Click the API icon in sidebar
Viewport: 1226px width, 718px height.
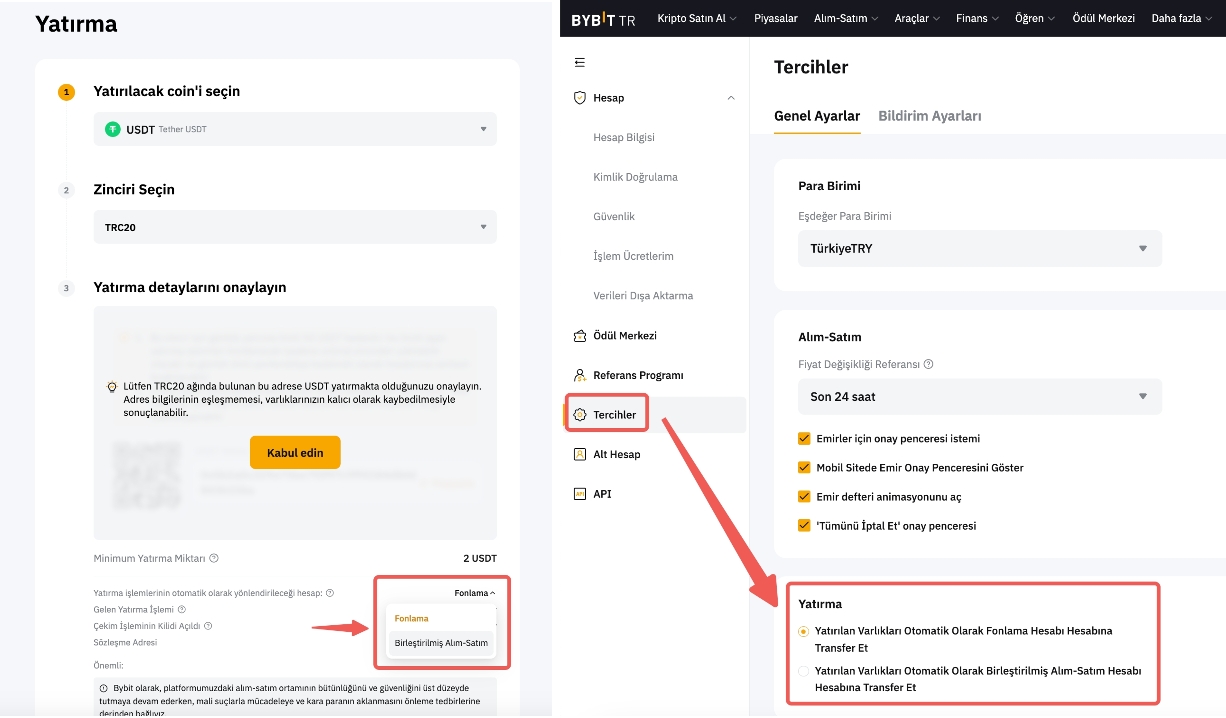click(579, 494)
